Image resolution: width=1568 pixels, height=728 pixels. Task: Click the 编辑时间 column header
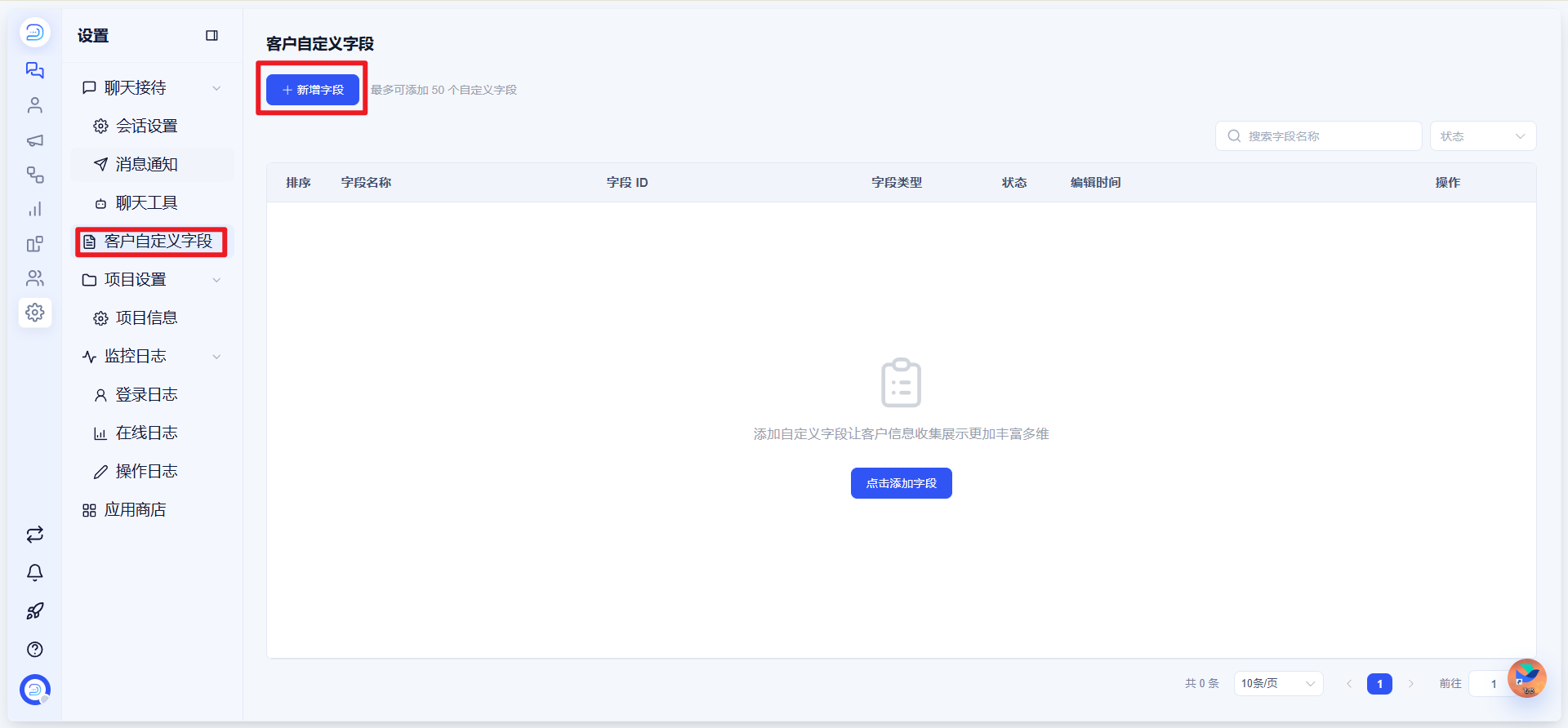click(1095, 183)
